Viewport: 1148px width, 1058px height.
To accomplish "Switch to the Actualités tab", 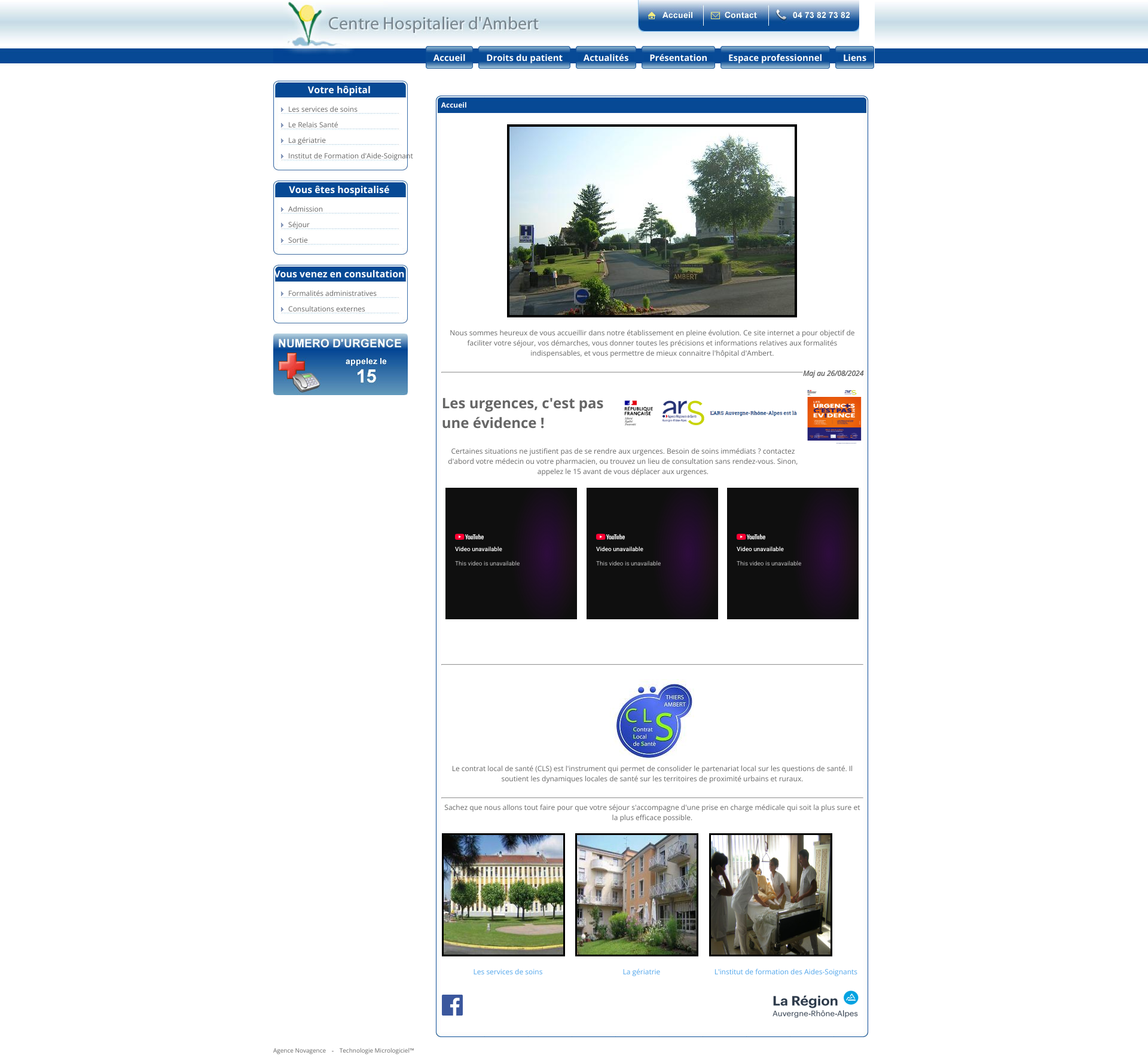I will (606, 57).
